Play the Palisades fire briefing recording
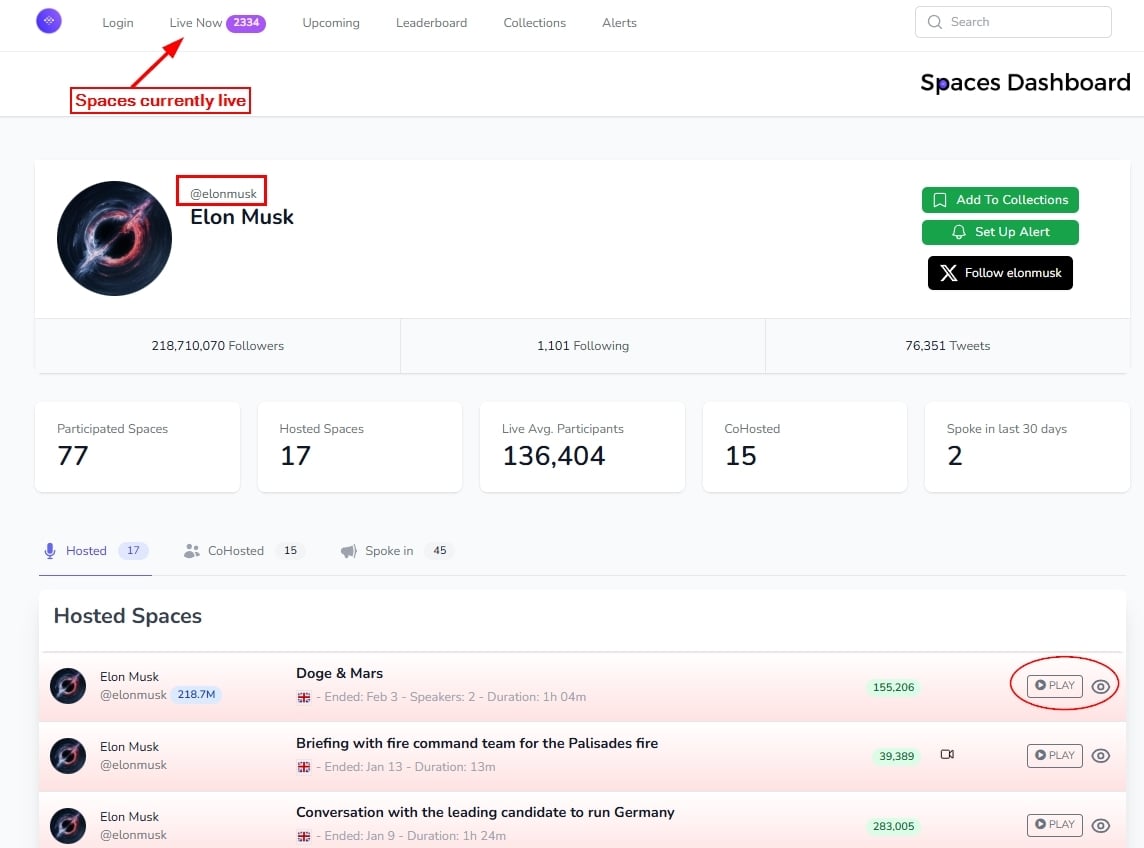 pos(1054,755)
